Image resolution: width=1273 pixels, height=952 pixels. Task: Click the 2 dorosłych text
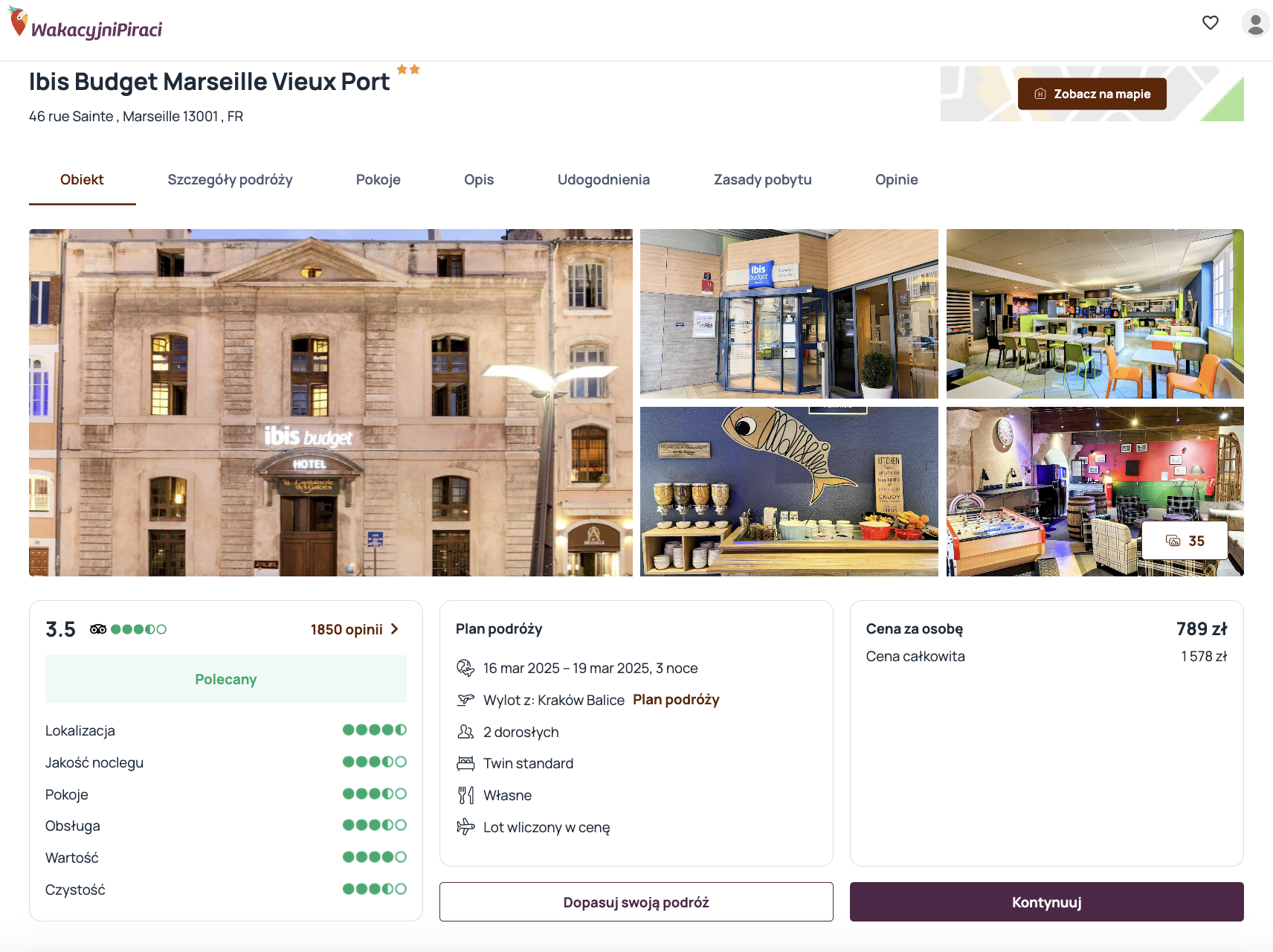pos(521,732)
